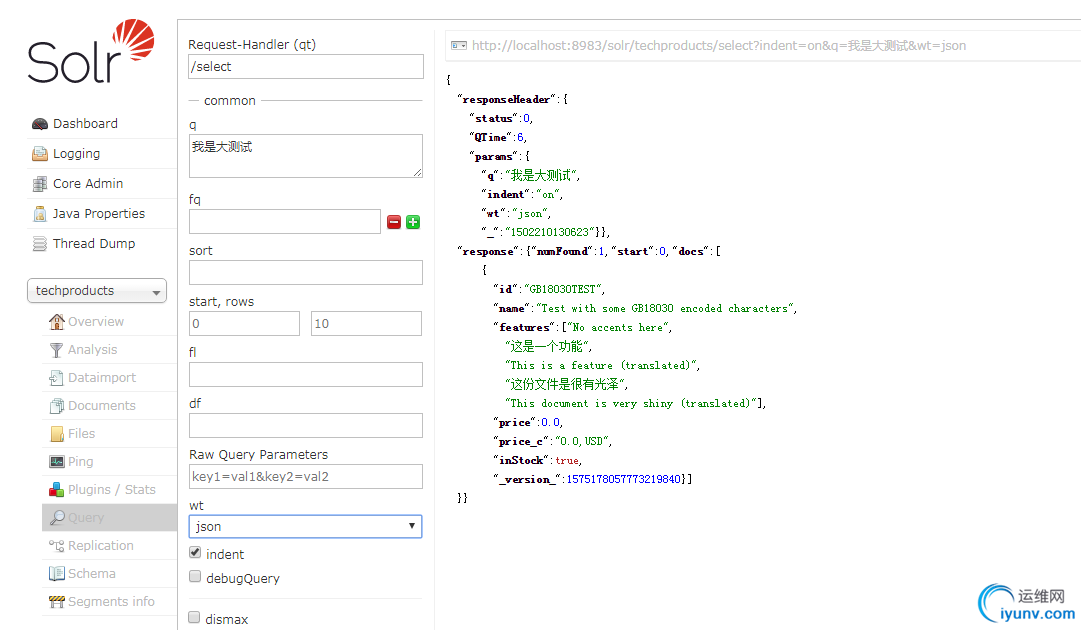Click the fl input field
Image resolution: width=1081 pixels, height=630 pixels.
[305, 374]
